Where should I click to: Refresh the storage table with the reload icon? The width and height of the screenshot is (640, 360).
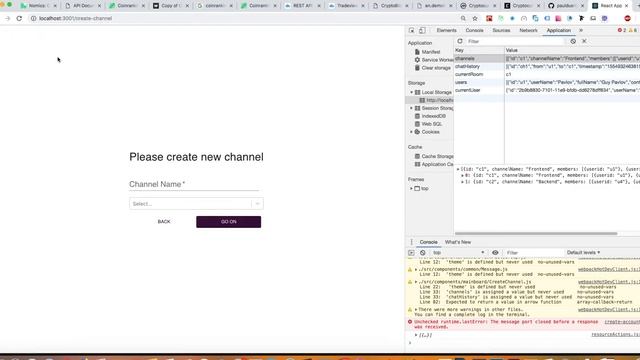point(460,41)
